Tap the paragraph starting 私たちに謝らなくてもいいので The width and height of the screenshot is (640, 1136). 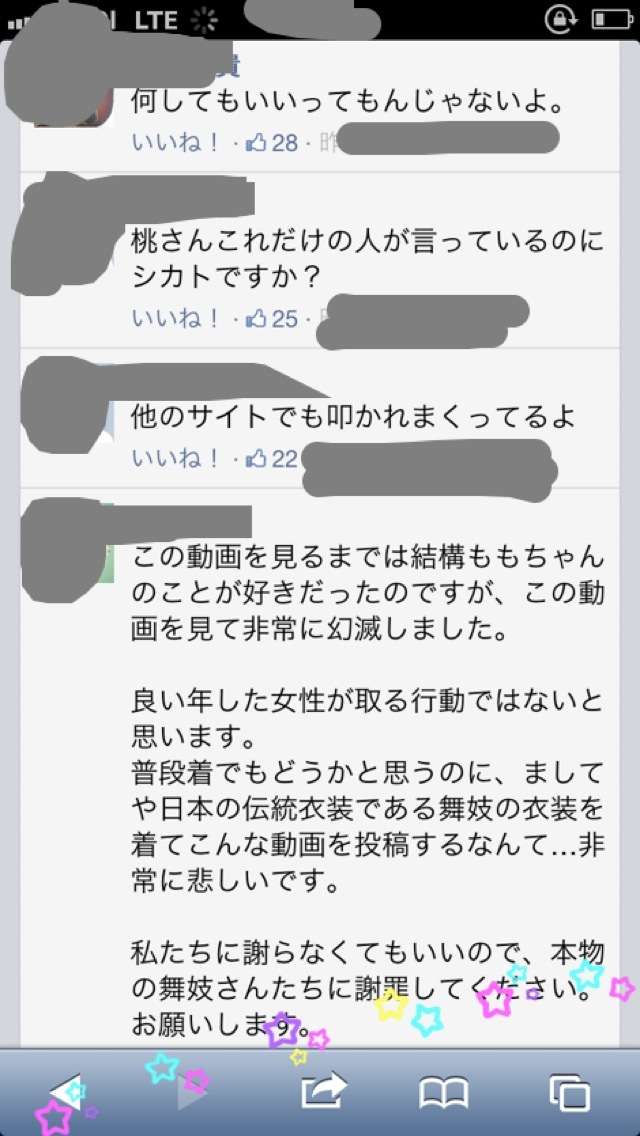coord(367,988)
